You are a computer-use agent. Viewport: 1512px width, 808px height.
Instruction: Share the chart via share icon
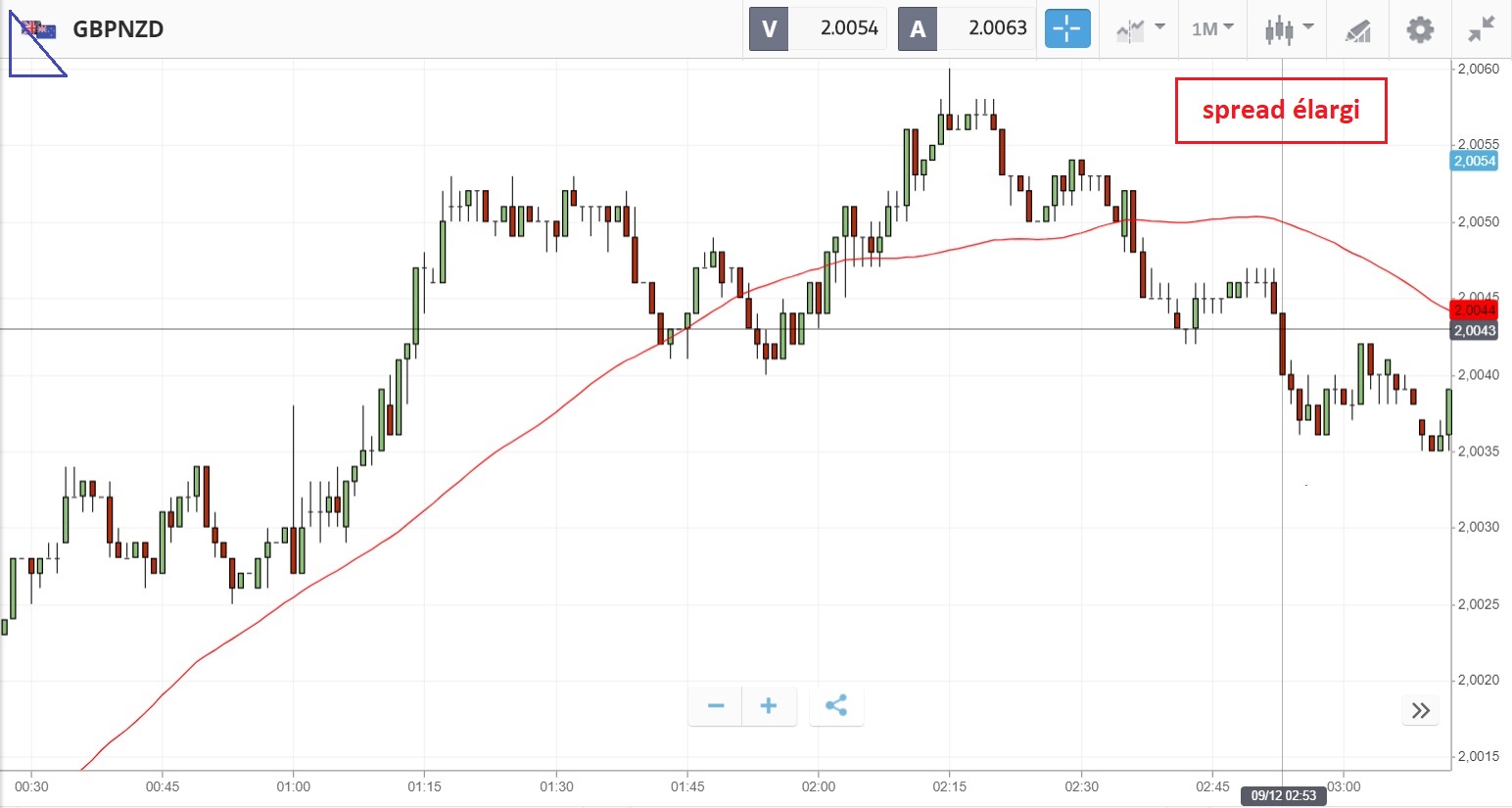836,706
